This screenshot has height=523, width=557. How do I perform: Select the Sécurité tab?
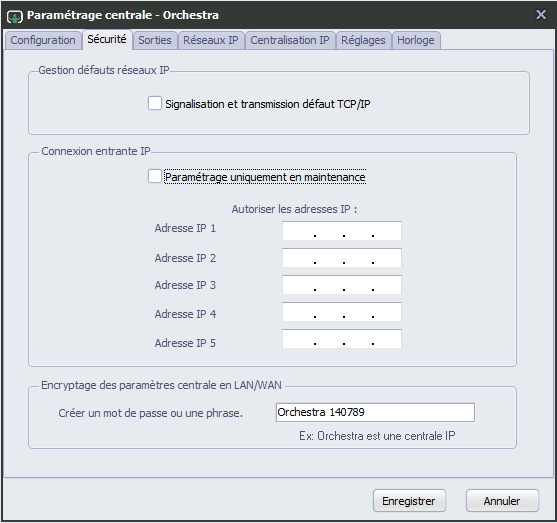coord(107,39)
